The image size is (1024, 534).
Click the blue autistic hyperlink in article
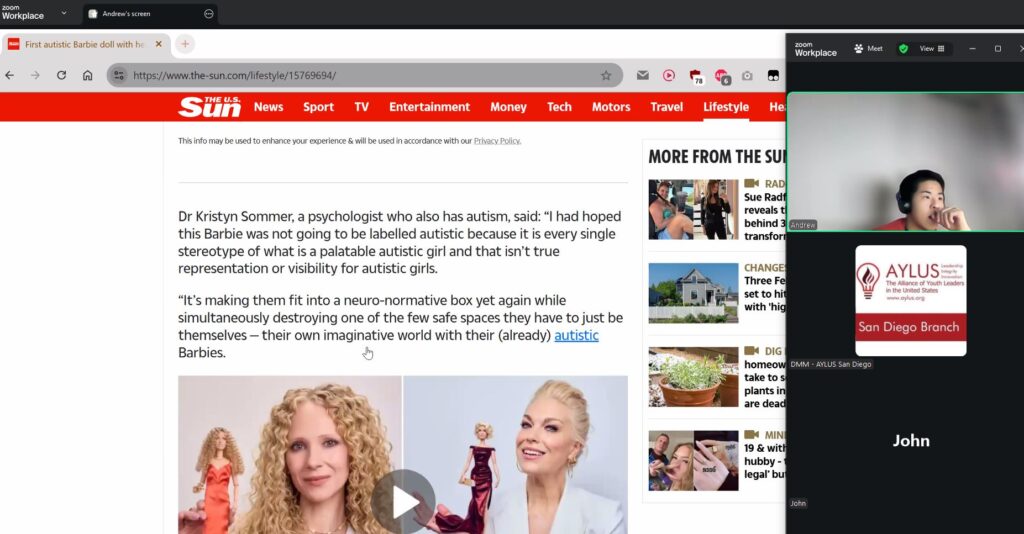point(576,336)
